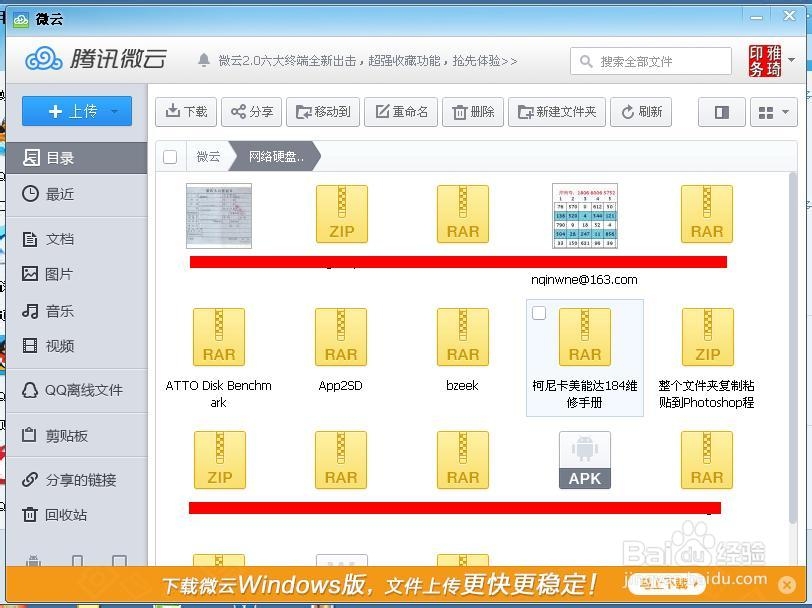812x608 pixels.
Task: Check the box on 柯尼卡美能达184维修手册 file
Action: click(539, 313)
